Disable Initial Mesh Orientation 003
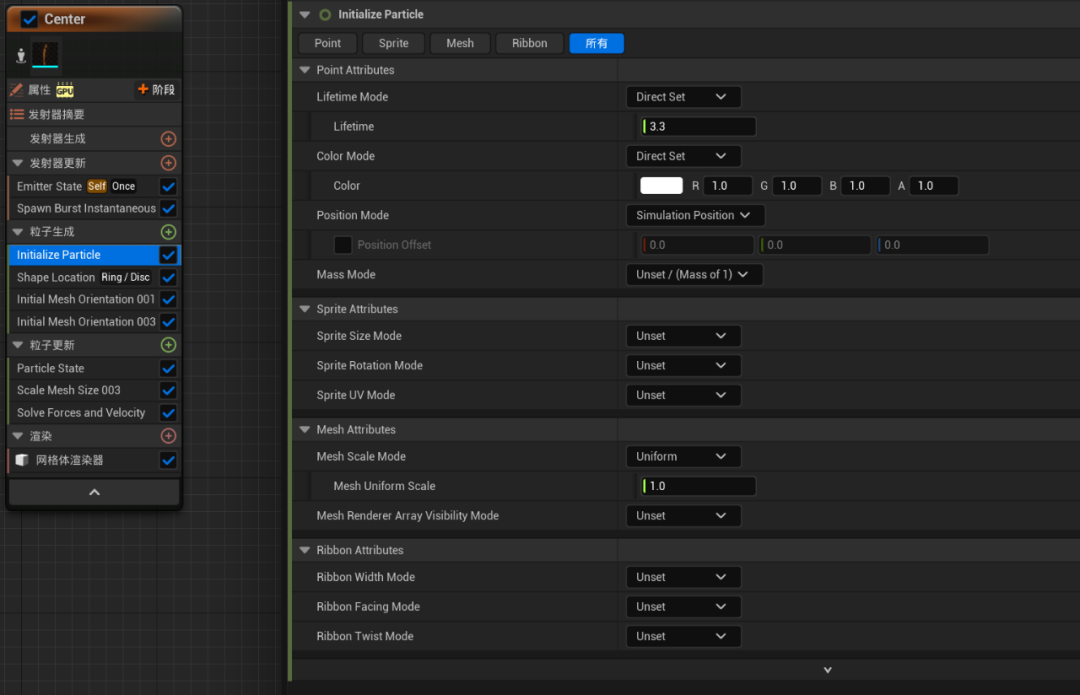 pyautogui.click(x=168, y=322)
